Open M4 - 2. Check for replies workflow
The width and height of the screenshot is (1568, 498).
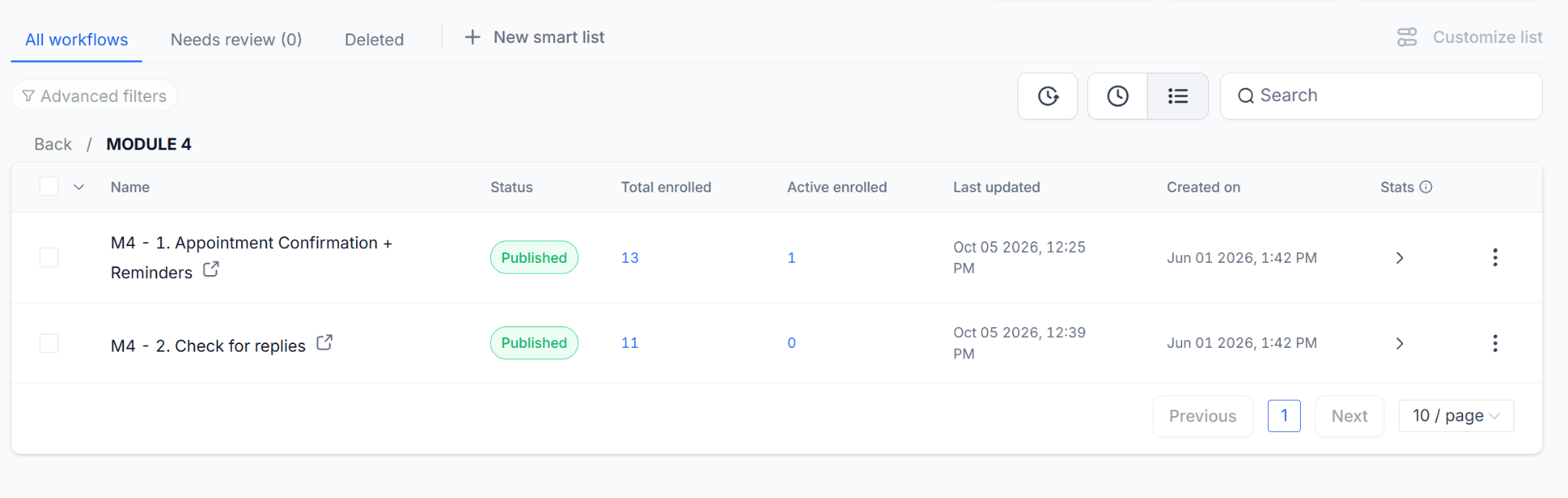pyautogui.click(x=208, y=346)
